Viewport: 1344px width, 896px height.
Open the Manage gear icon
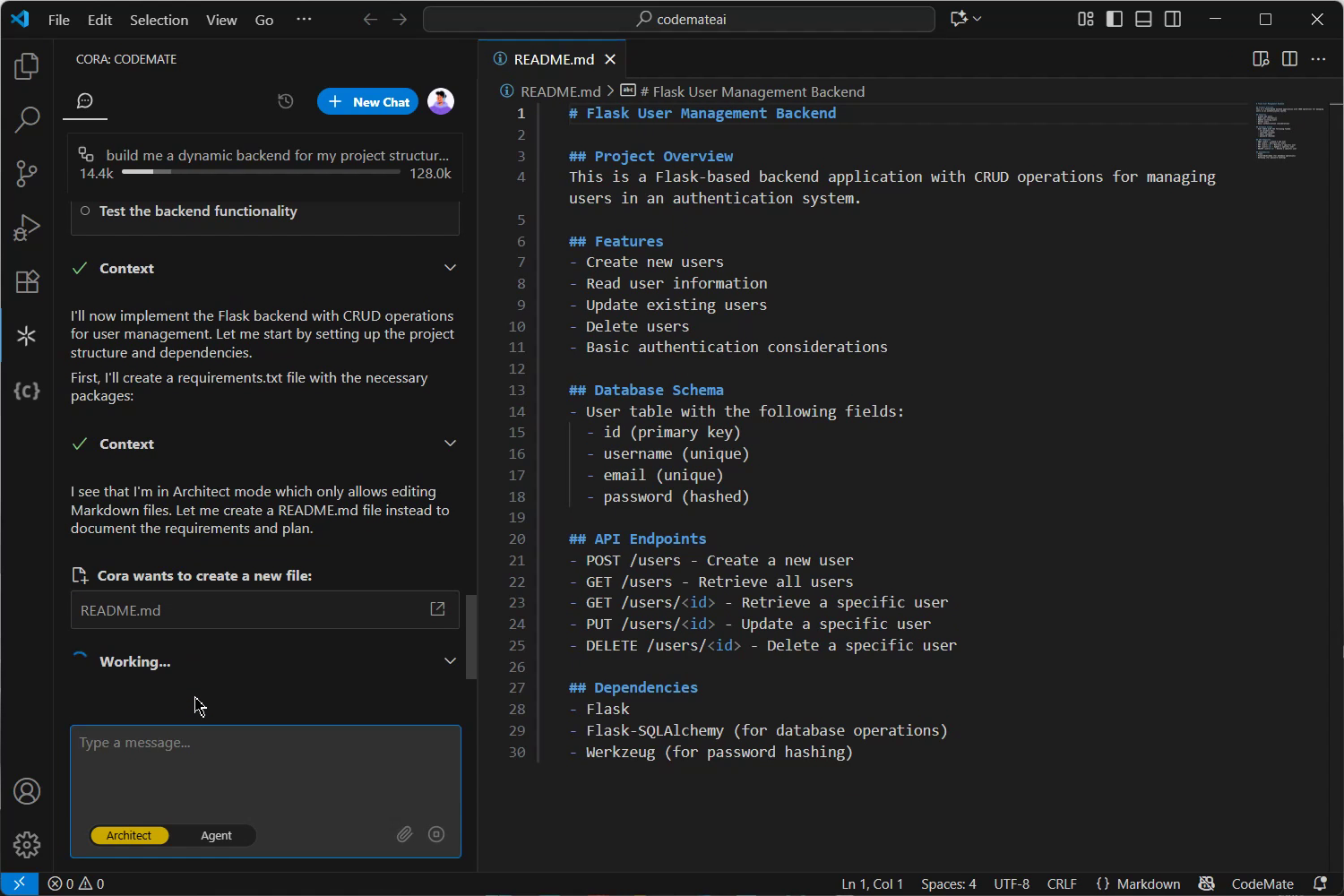click(27, 844)
